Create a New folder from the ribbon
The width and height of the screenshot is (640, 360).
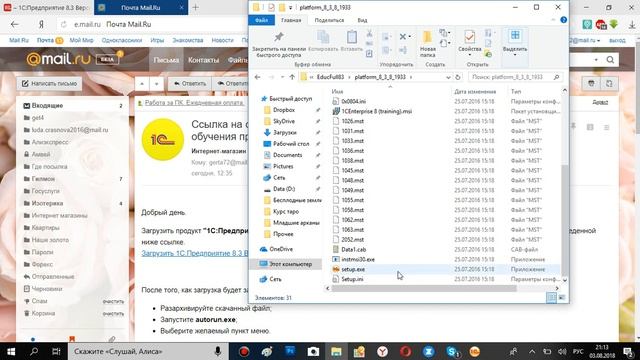pos(427,44)
